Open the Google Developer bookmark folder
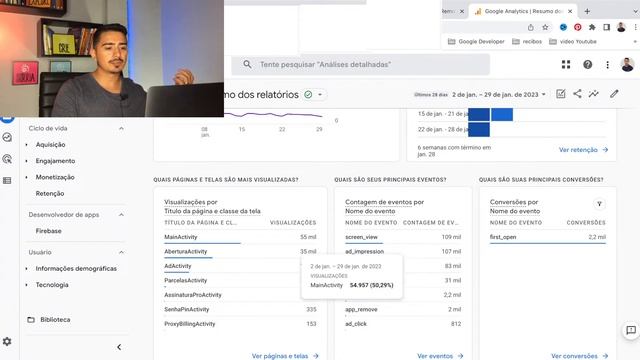 coord(476,42)
